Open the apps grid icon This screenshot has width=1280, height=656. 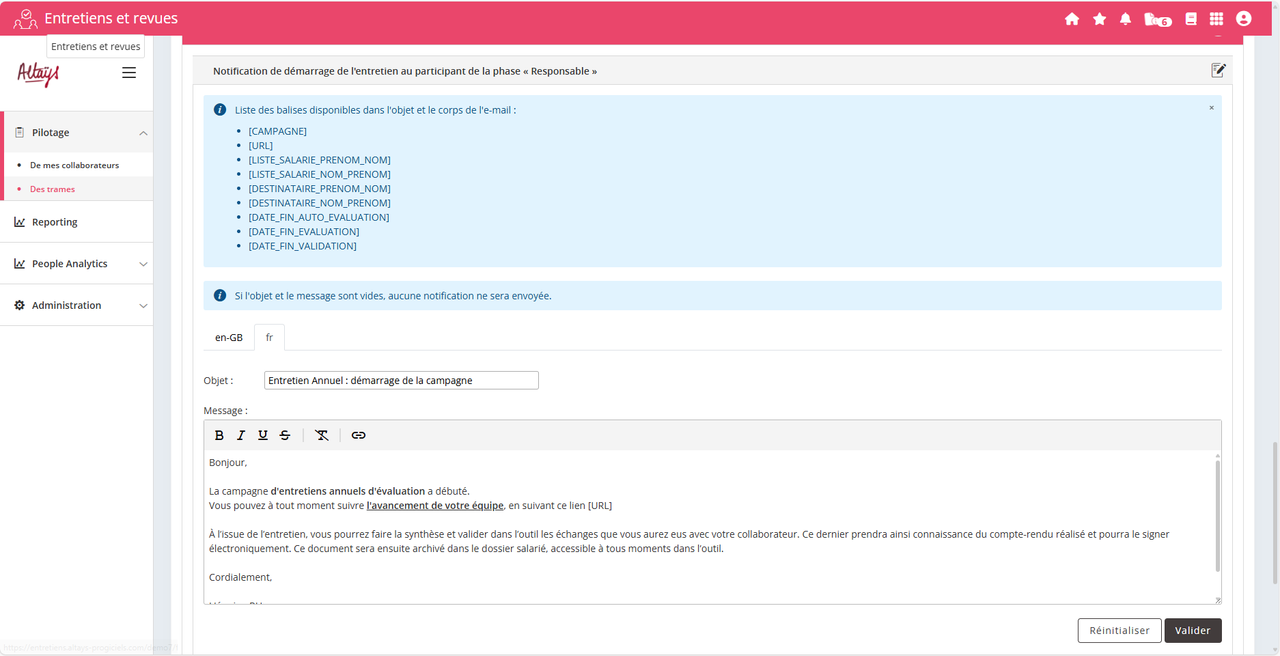[x=1216, y=19]
